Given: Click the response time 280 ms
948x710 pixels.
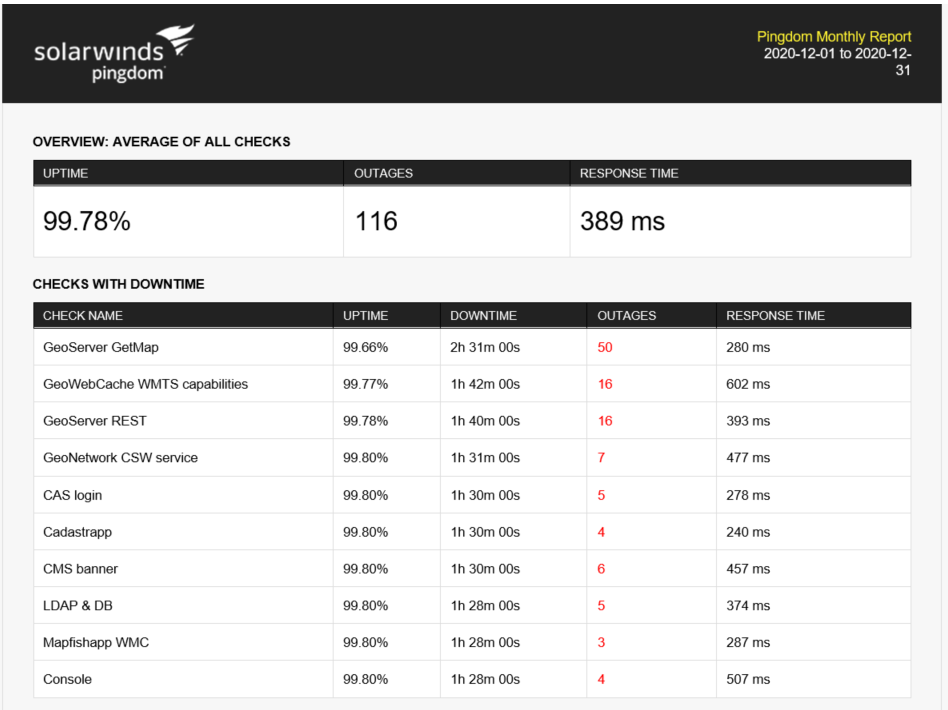Looking at the screenshot, I should (748, 348).
